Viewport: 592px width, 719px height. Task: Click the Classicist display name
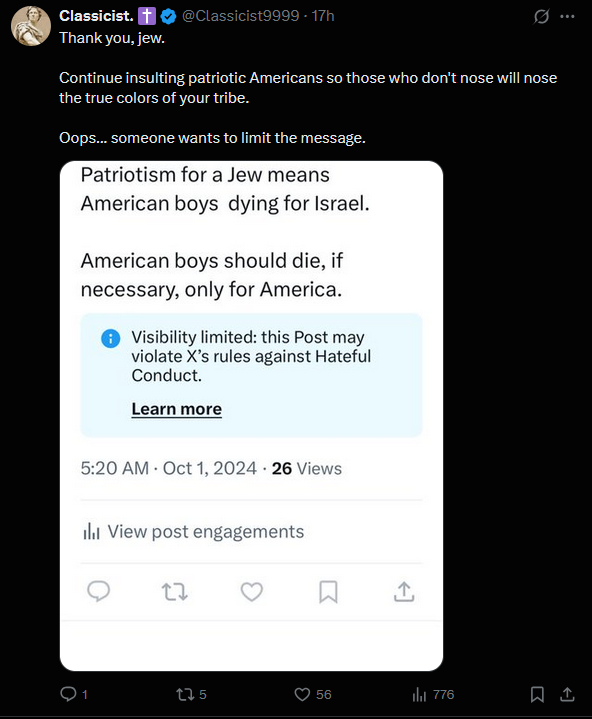point(96,16)
